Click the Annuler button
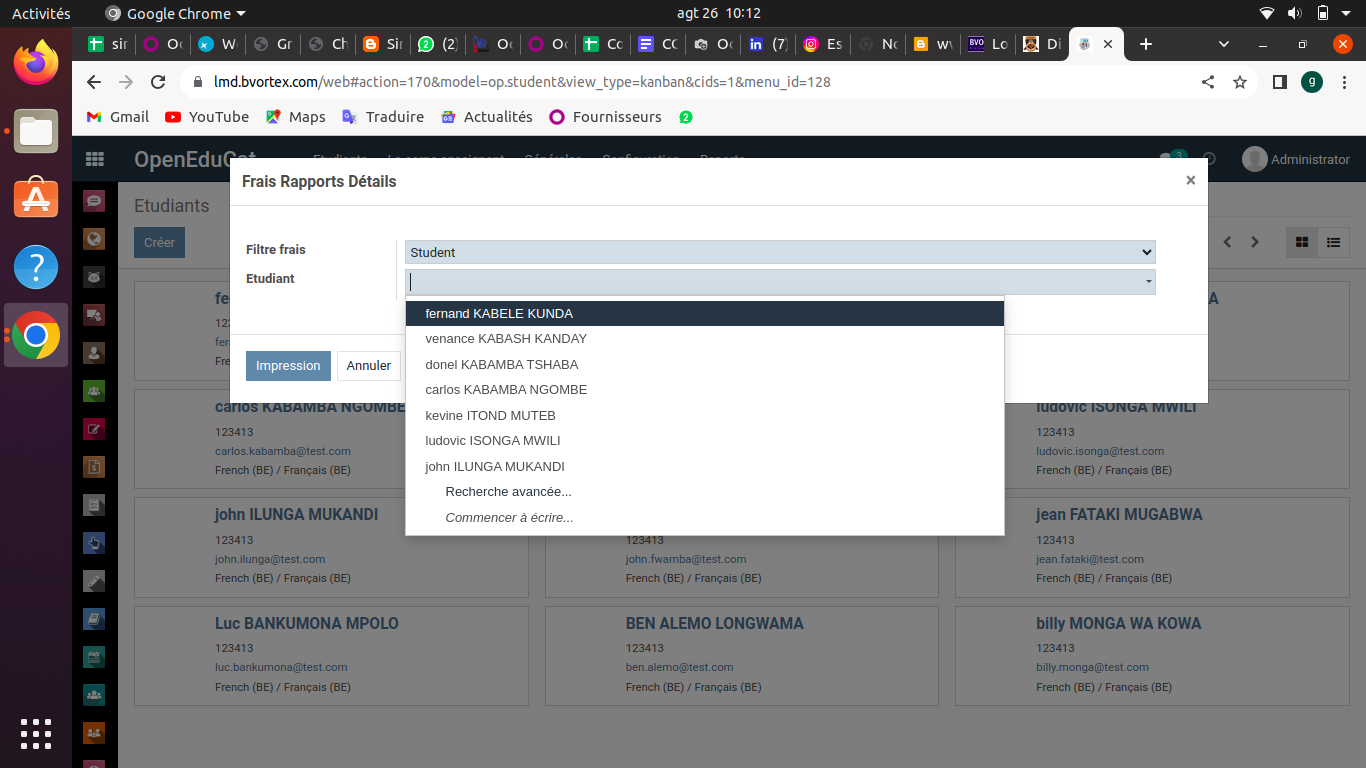The height and width of the screenshot is (768, 1366). pos(368,366)
